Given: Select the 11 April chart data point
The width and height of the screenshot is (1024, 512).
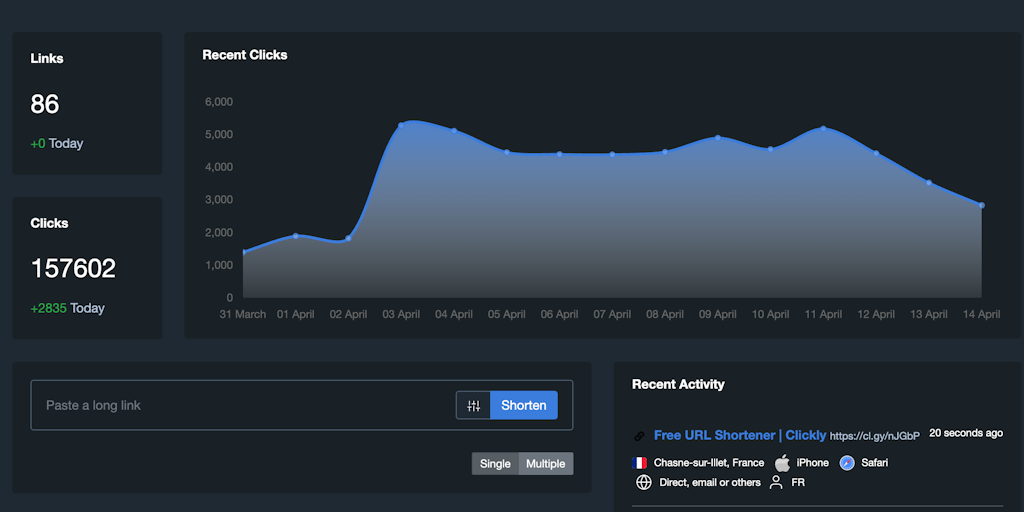Looking at the screenshot, I should click(x=824, y=129).
